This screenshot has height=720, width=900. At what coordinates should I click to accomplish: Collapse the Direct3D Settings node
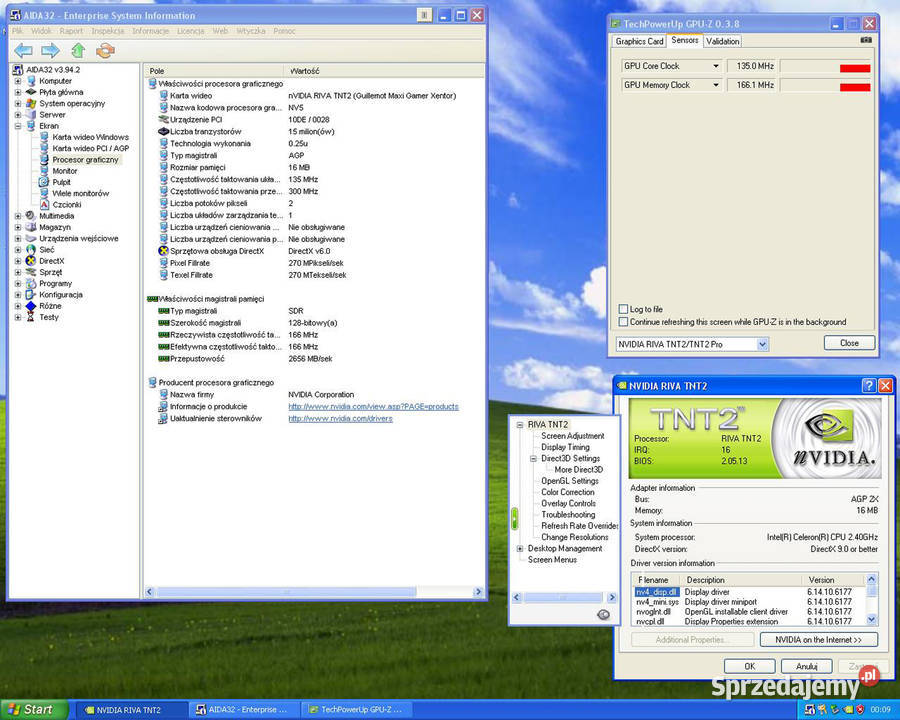point(533,458)
